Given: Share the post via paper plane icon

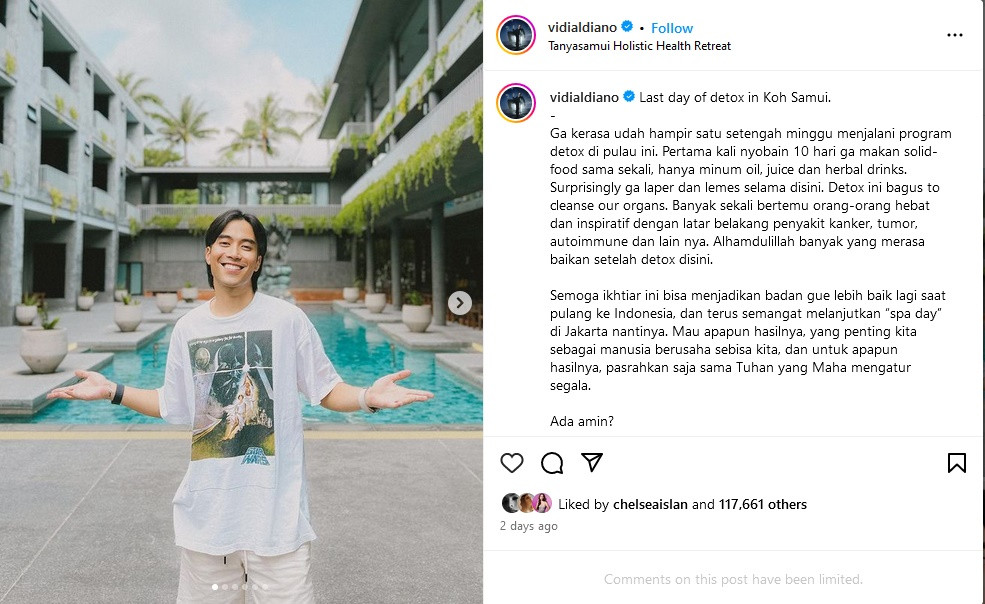Looking at the screenshot, I should click(592, 463).
